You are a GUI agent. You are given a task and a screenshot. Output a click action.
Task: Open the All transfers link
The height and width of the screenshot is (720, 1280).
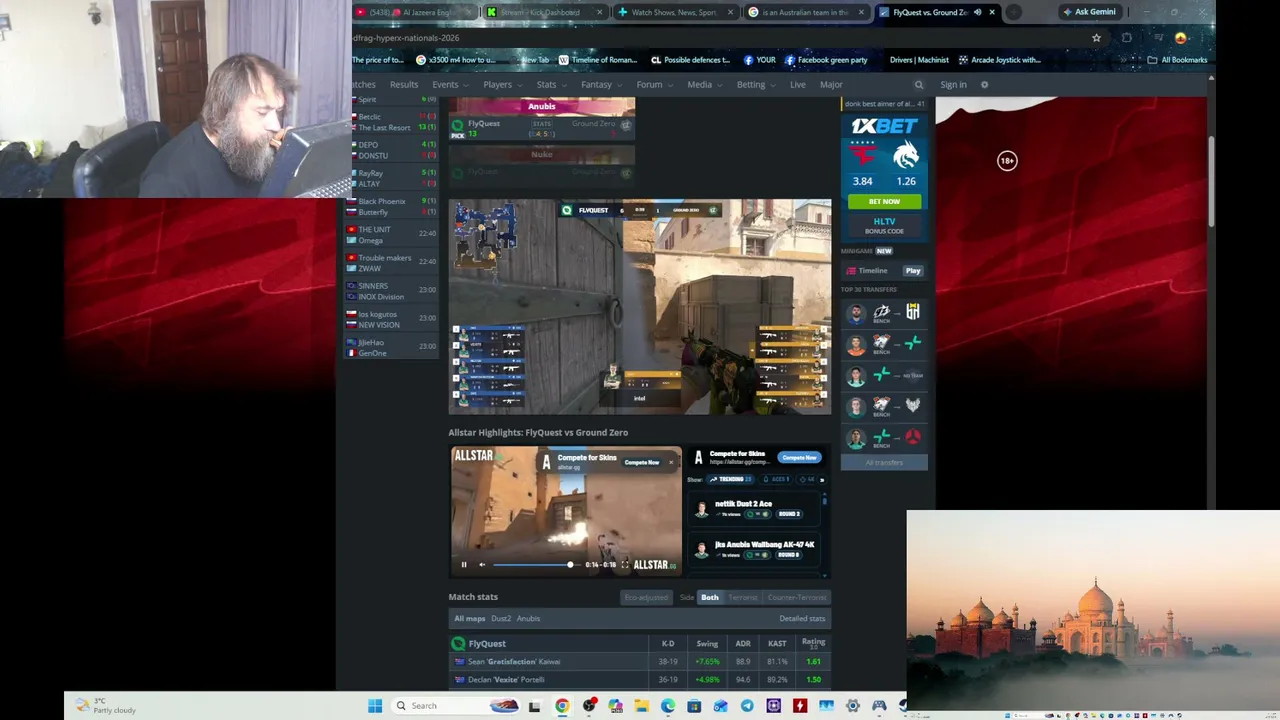coord(884,463)
